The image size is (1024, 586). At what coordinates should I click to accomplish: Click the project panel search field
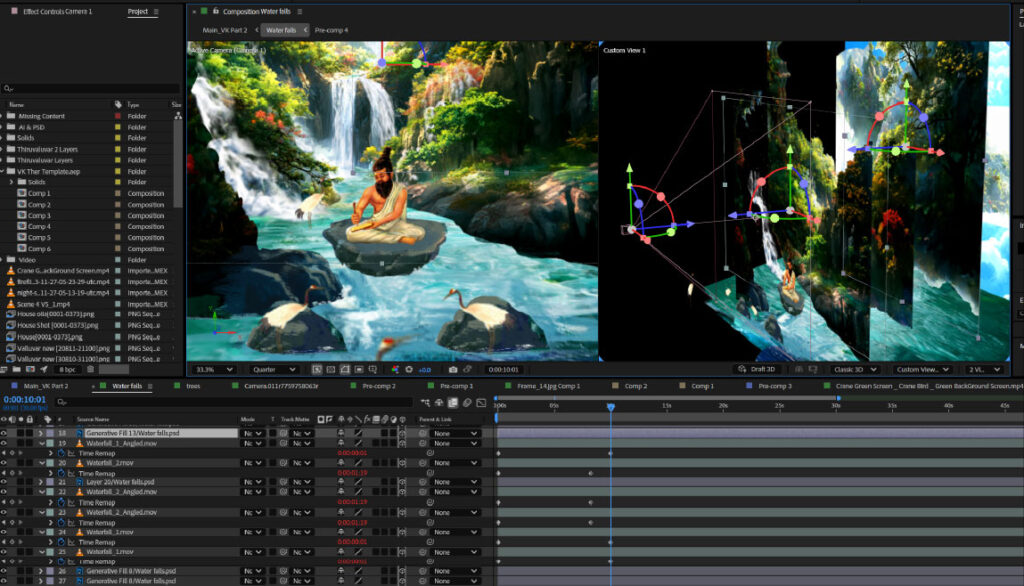90,89
